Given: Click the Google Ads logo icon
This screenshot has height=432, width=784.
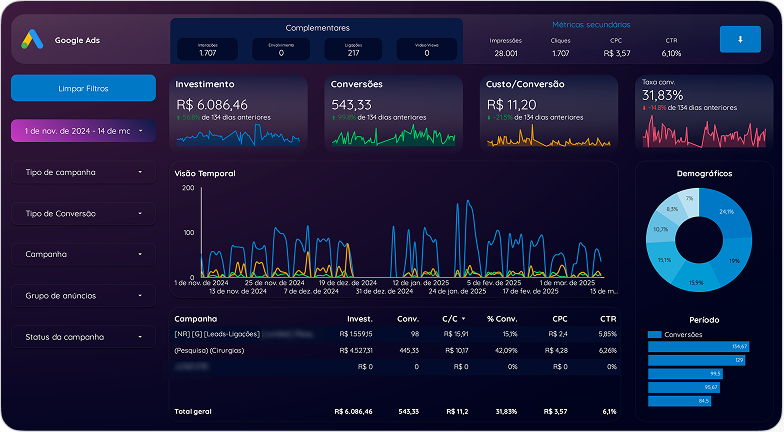Looking at the screenshot, I should (33, 40).
